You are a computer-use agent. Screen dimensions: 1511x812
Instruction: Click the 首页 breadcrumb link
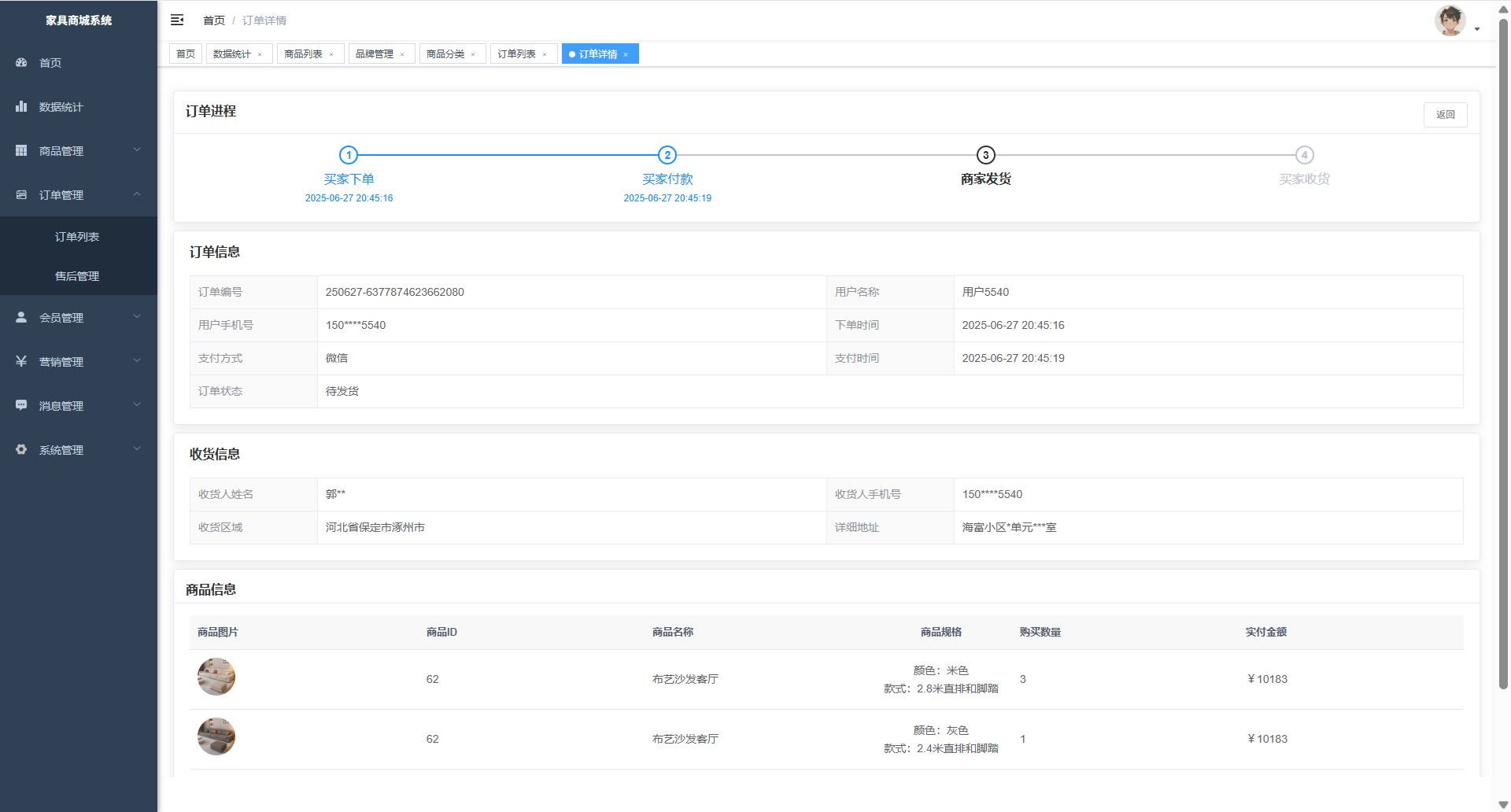point(213,20)
